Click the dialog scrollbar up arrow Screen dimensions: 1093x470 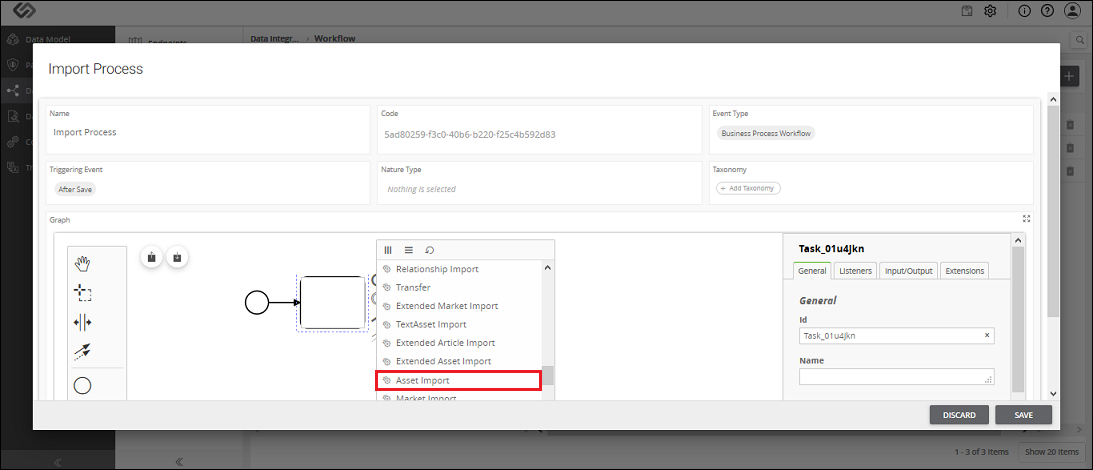point(1053,101)
